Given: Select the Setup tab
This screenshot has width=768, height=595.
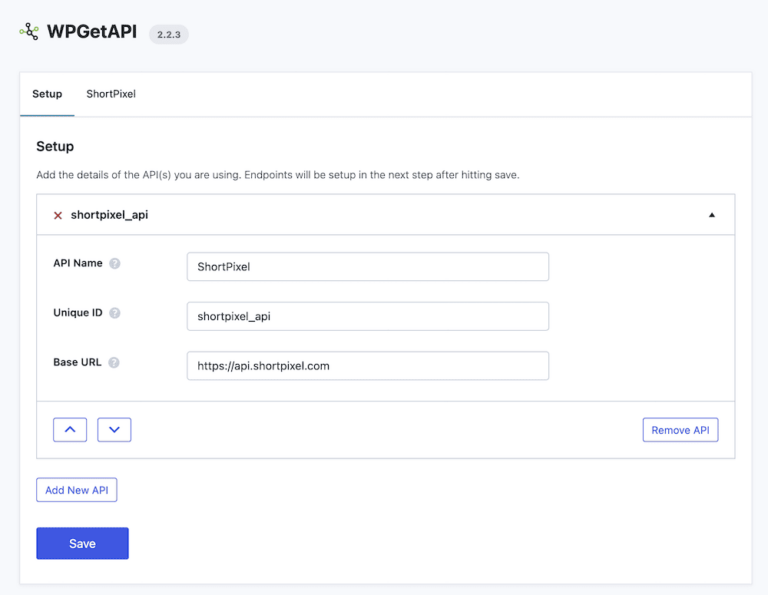Looking at the screenshot, I should tap(47, 94).
